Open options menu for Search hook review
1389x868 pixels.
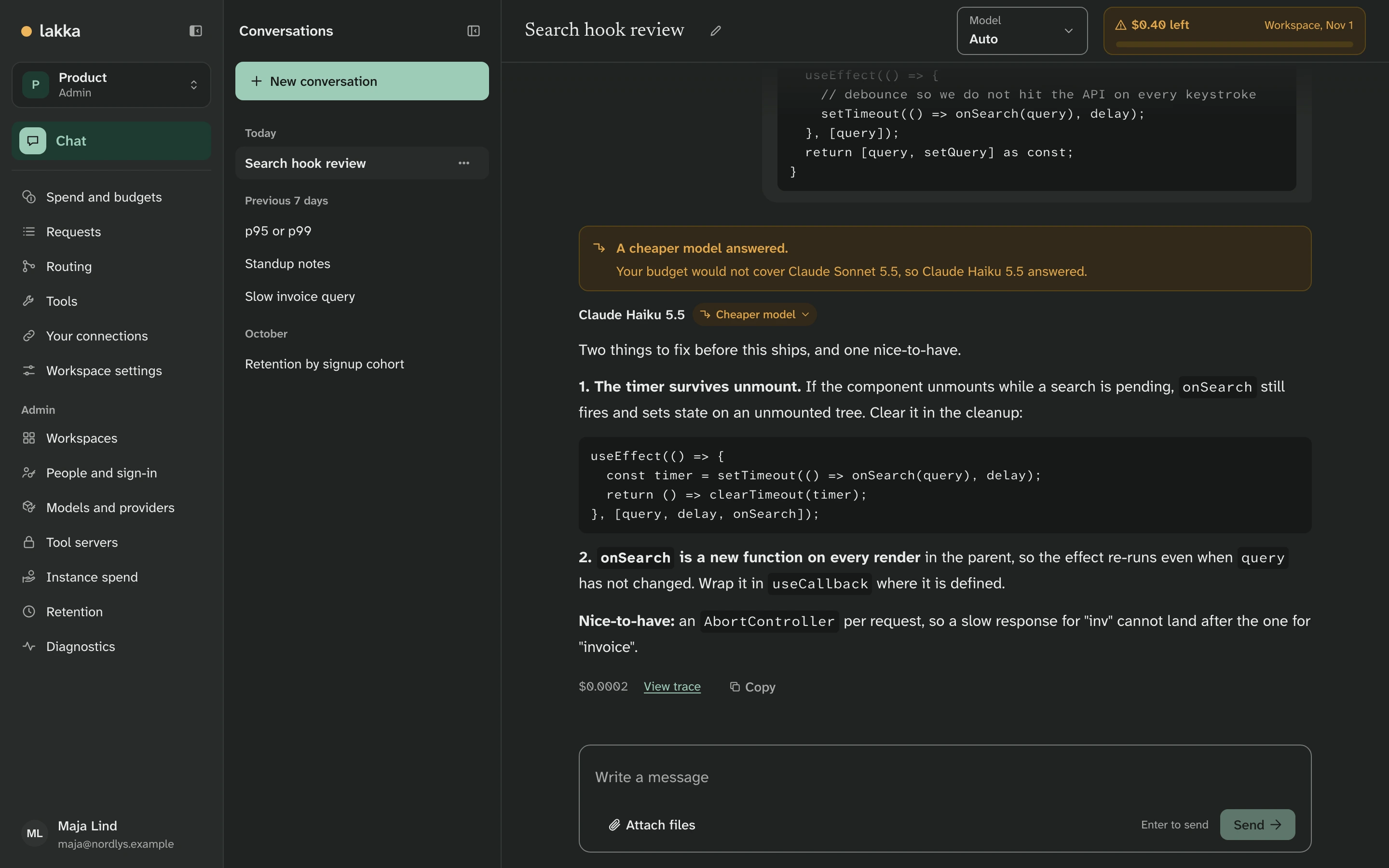464,163
